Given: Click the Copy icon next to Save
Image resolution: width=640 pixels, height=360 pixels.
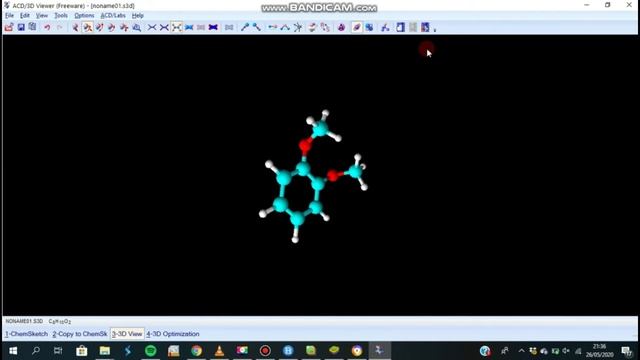Looking at the screenshot, I should point(32,27).
